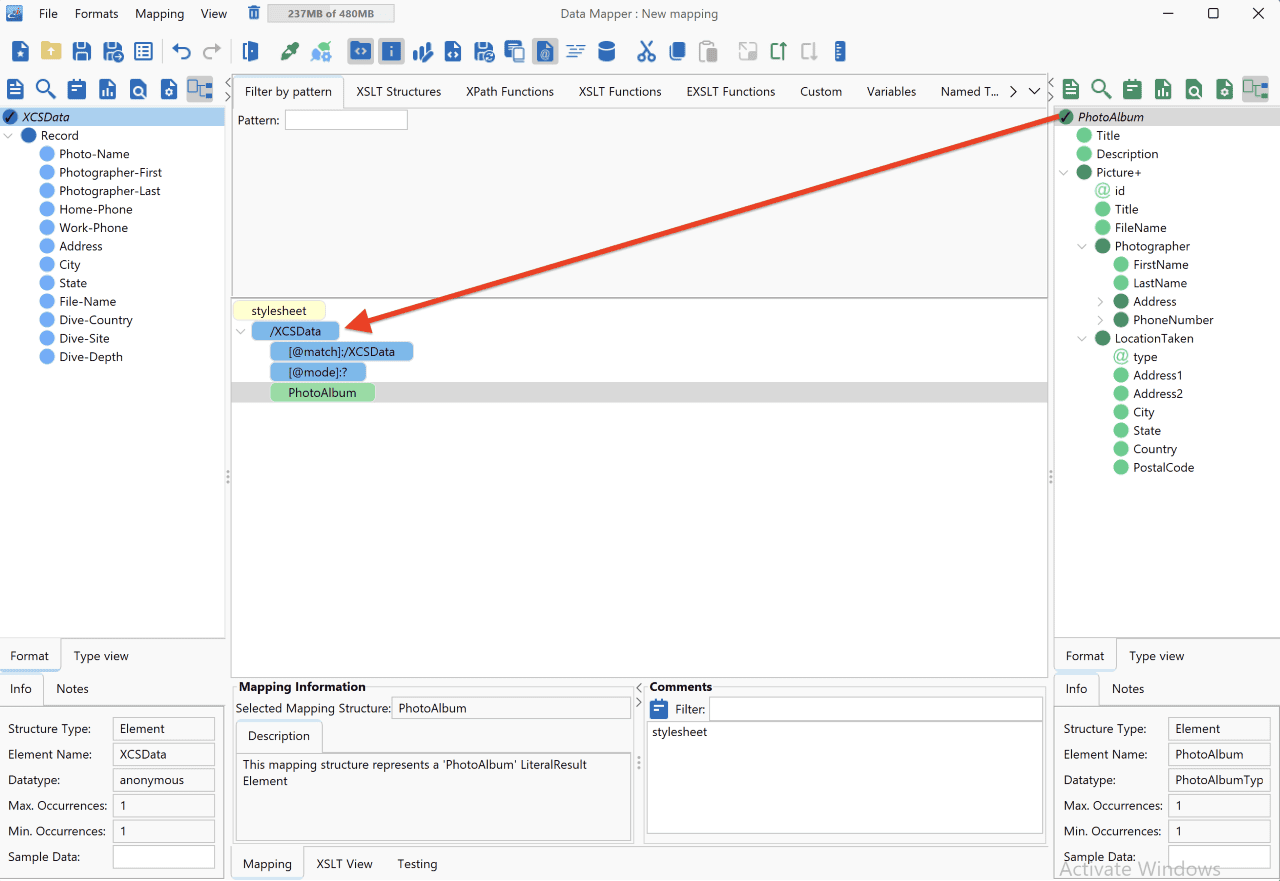The image size is (1280, 881).
Task: Toggle the '@' attributes document button
Action: point(545,51)
